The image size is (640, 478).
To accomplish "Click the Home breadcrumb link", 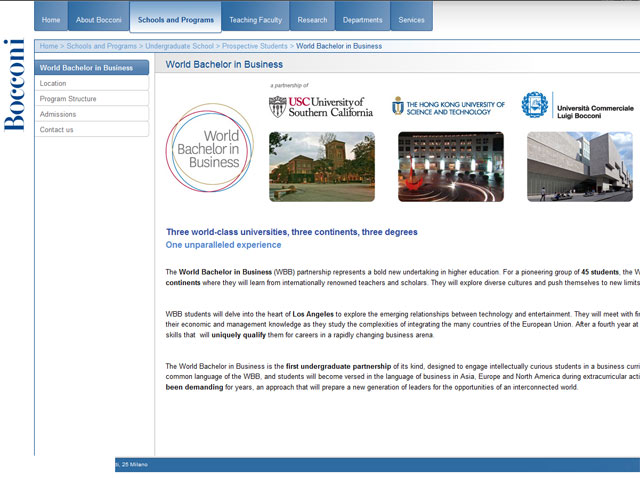I will (49, 46).
